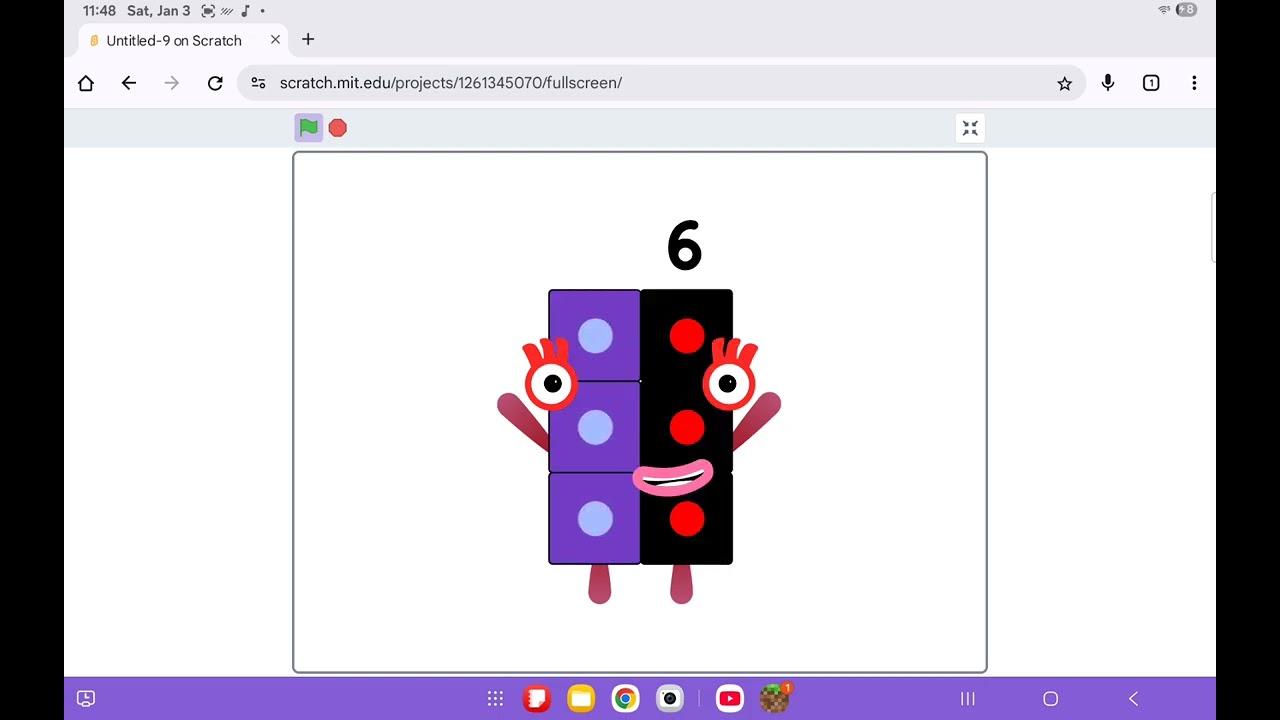Click the Numberblock six sprite on stage
Screen dimensions: 1280x720
[640, 445]
